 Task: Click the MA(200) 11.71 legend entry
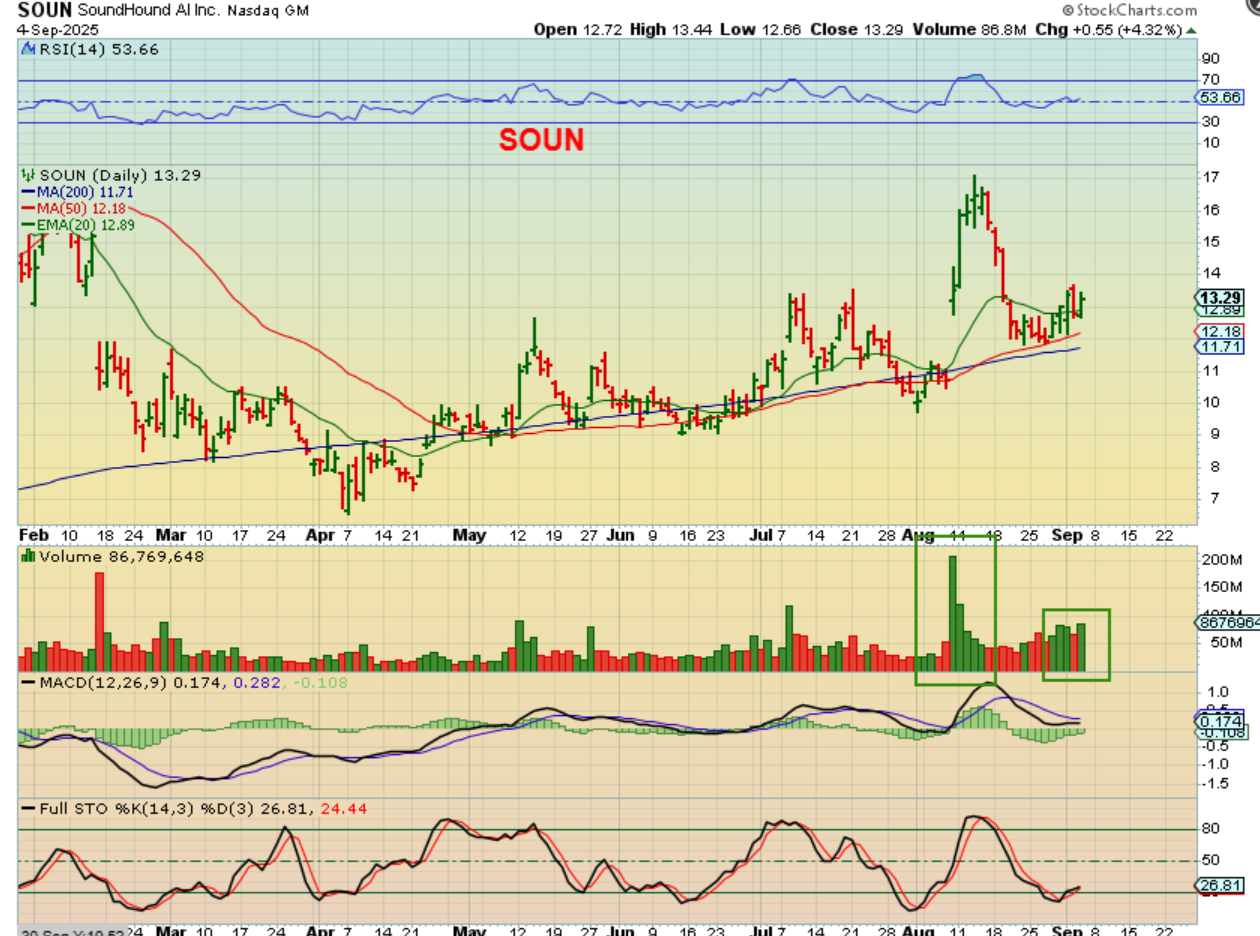(77, 192)
